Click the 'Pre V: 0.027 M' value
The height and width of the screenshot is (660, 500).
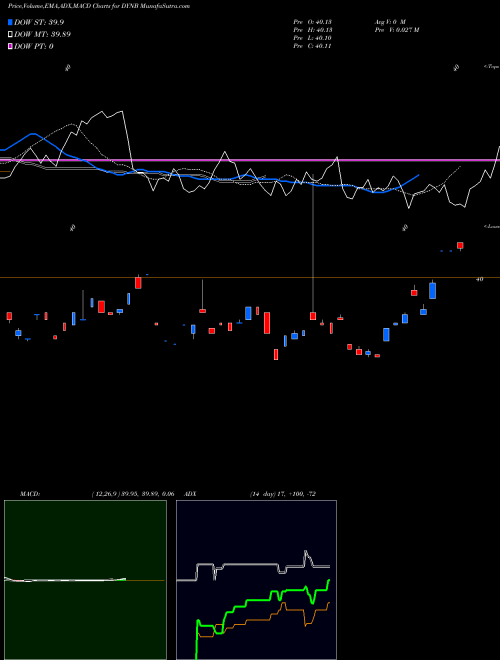[396, 30]
